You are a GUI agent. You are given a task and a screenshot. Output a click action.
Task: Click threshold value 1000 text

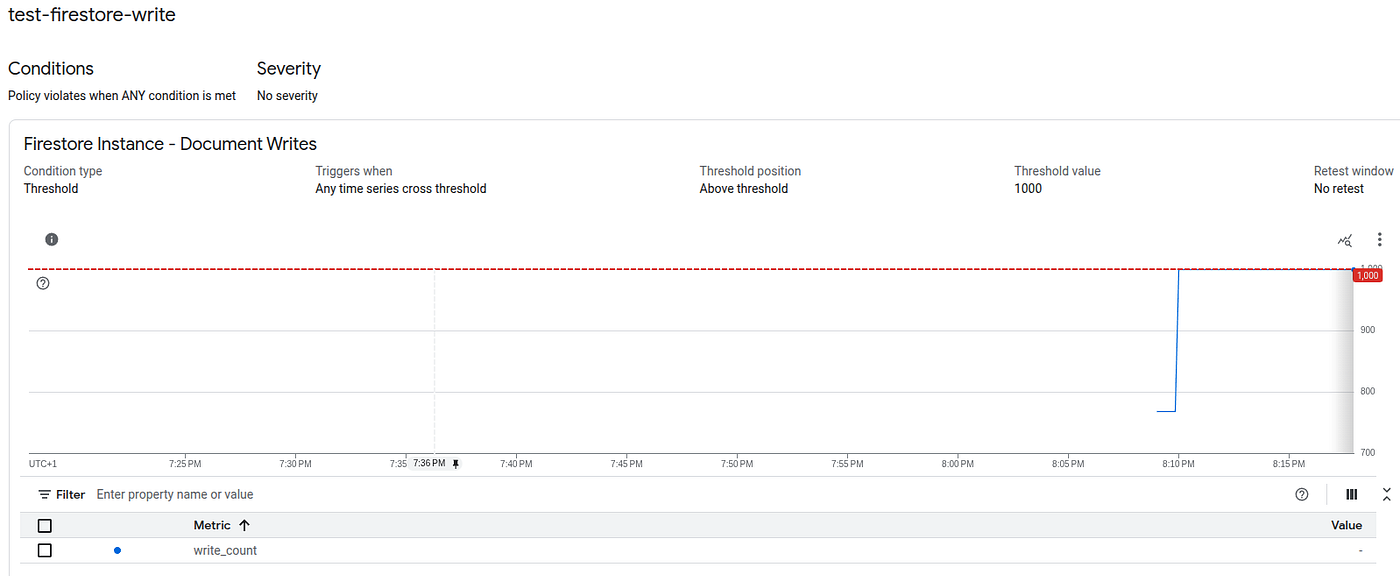[1028, 189]
